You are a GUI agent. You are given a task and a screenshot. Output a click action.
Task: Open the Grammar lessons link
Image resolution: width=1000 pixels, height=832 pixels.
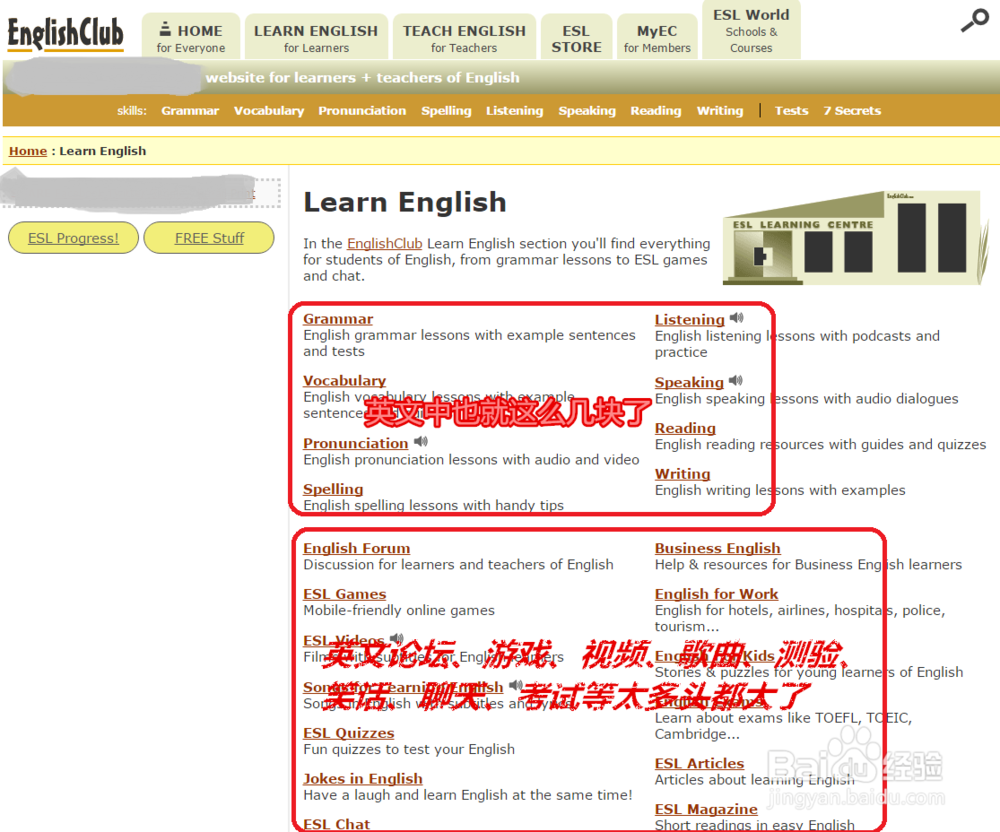(338, 319)
